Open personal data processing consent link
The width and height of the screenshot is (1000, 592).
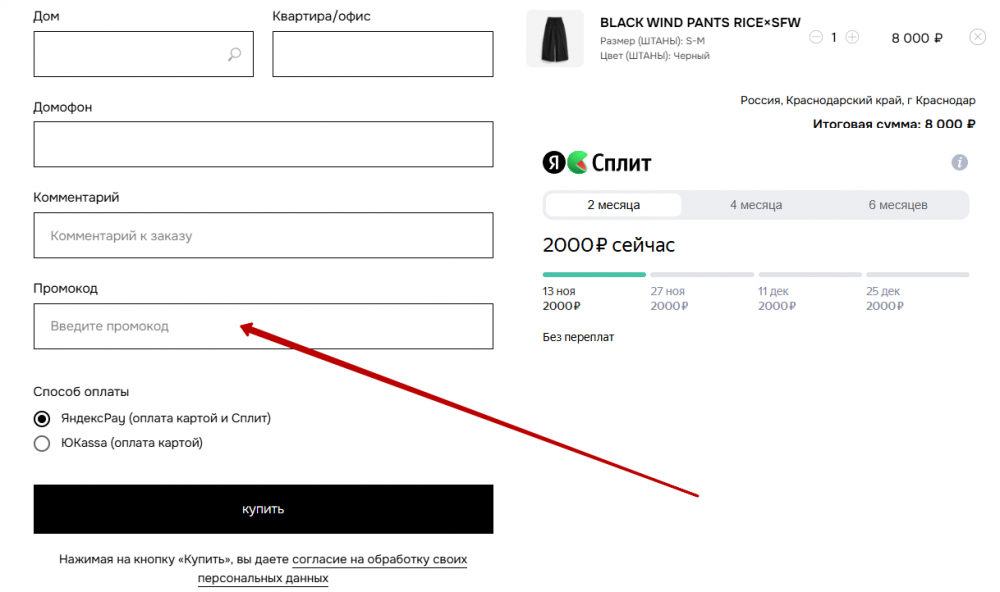point(380,560)
